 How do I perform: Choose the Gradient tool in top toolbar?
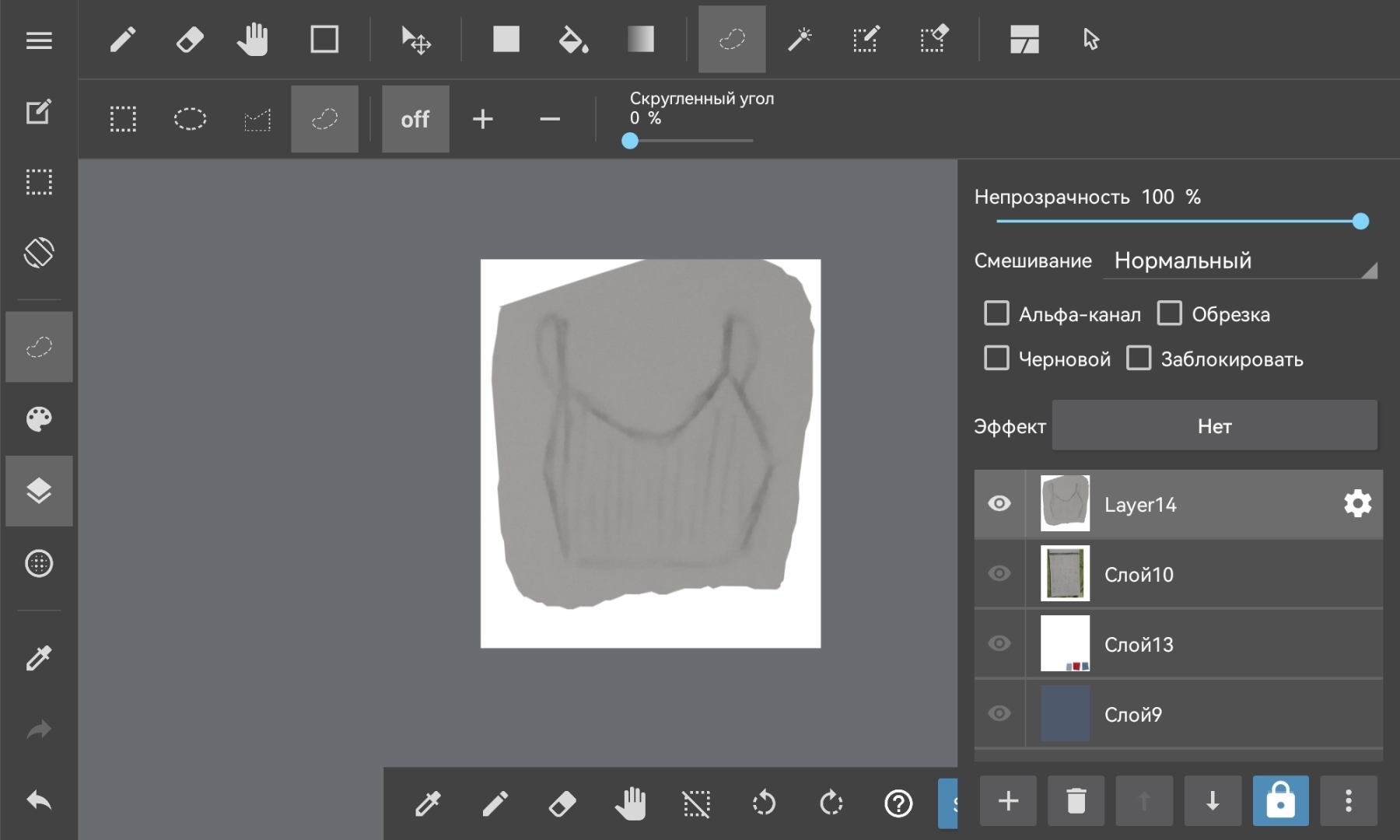coord(641,39)
